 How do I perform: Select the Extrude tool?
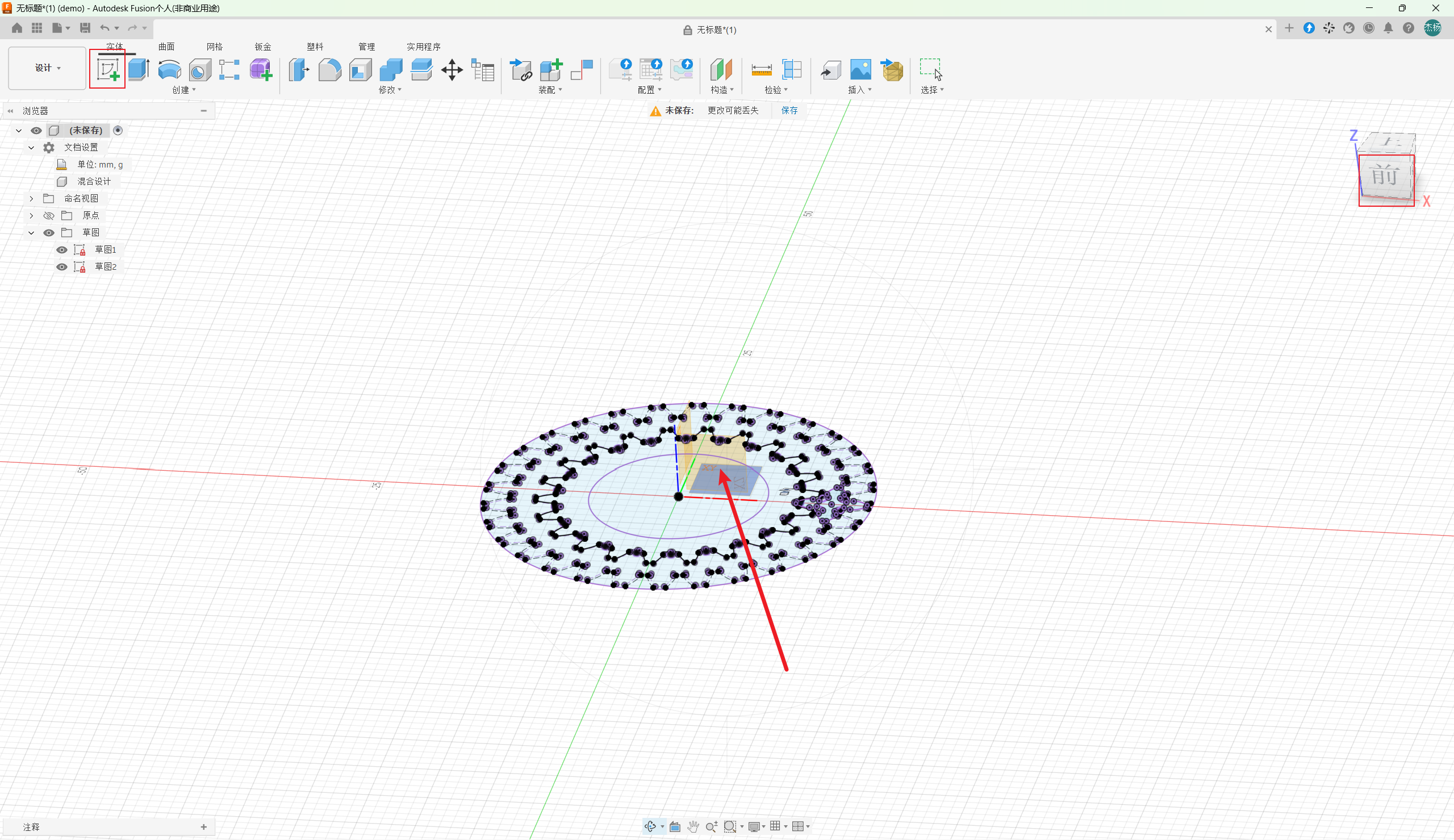pos(139,70)
